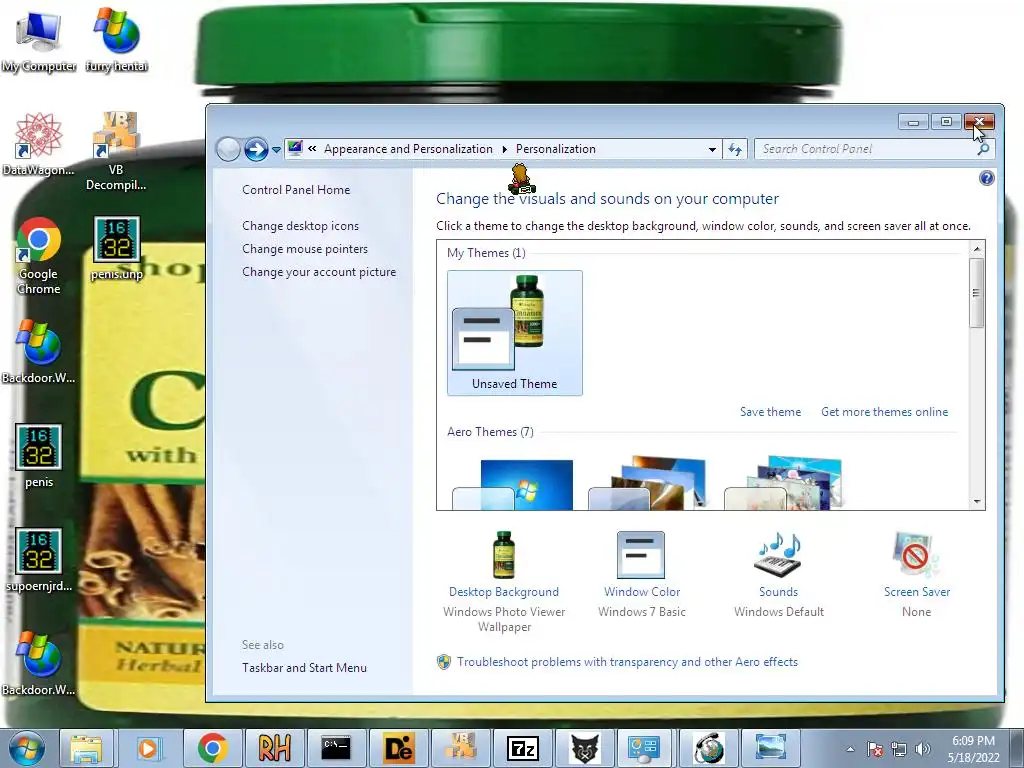Open the Command Prompt taskbar icon
Screen dimensions: 1024x768
click(x=336, y=748)
